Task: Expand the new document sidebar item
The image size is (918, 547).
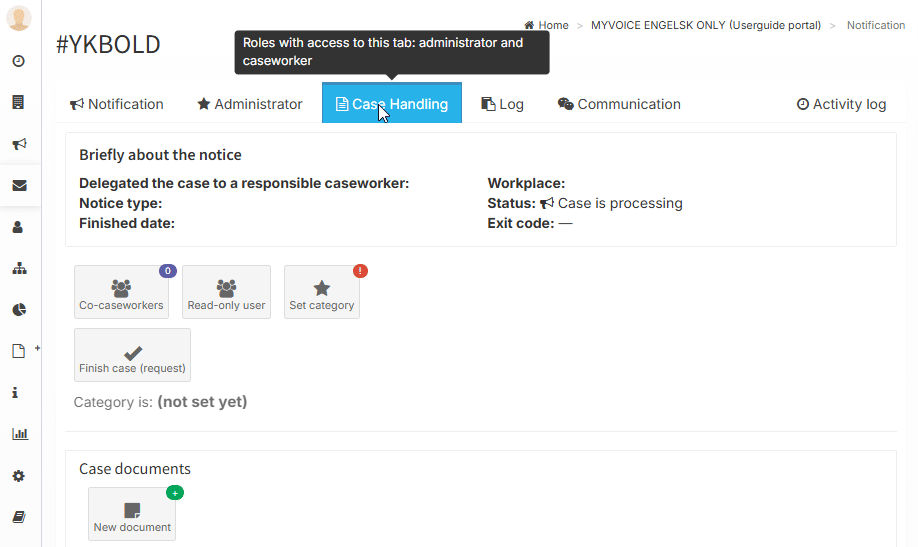Action: (19, 351)
